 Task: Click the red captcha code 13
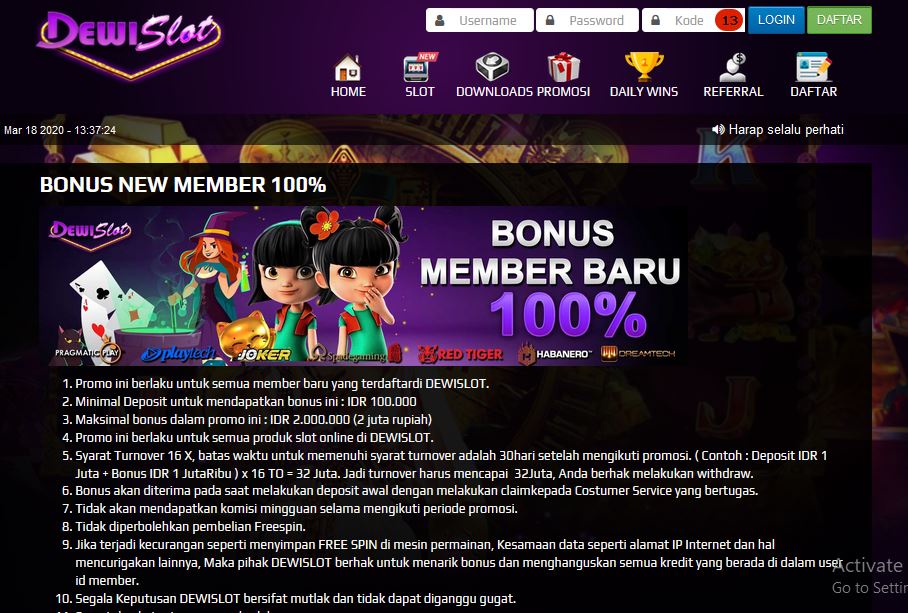(729, 20)
